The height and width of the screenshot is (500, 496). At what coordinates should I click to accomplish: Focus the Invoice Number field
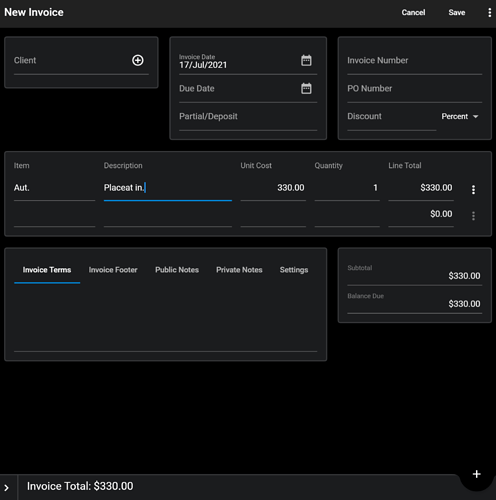[x=415, y=61]
